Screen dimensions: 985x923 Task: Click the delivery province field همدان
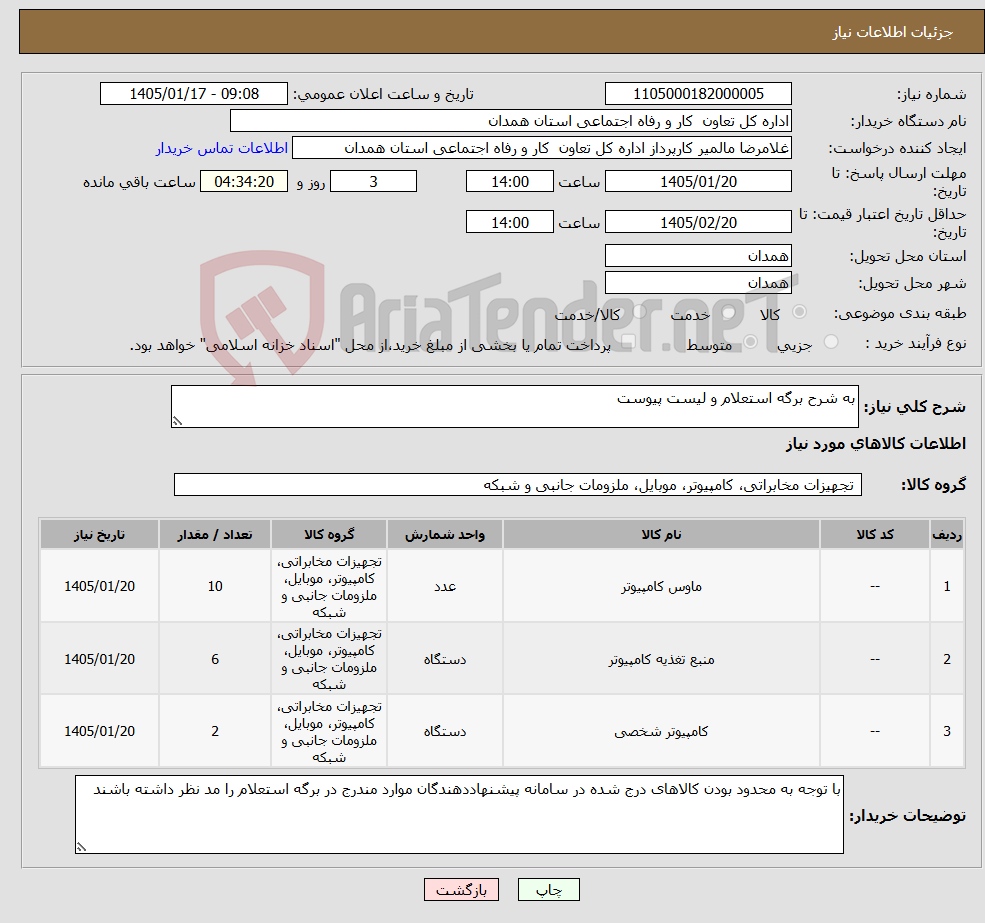pyautogui.click(x=698, y=256)
